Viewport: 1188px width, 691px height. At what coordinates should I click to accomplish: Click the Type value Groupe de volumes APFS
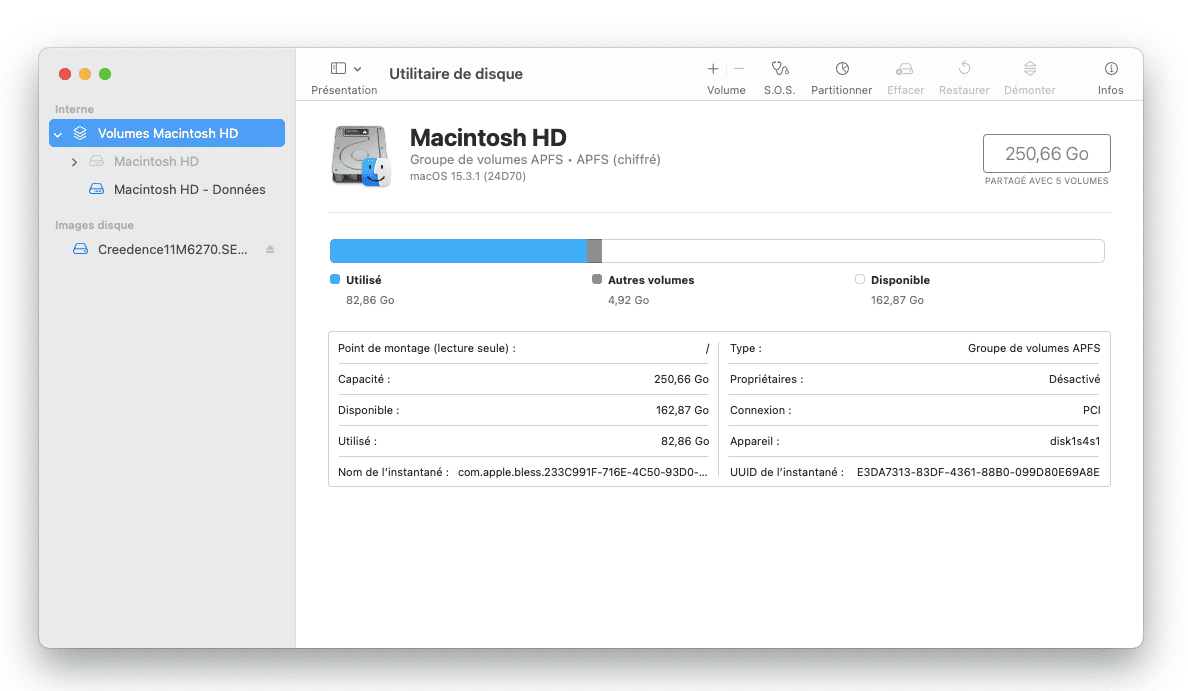[1033, 349]
